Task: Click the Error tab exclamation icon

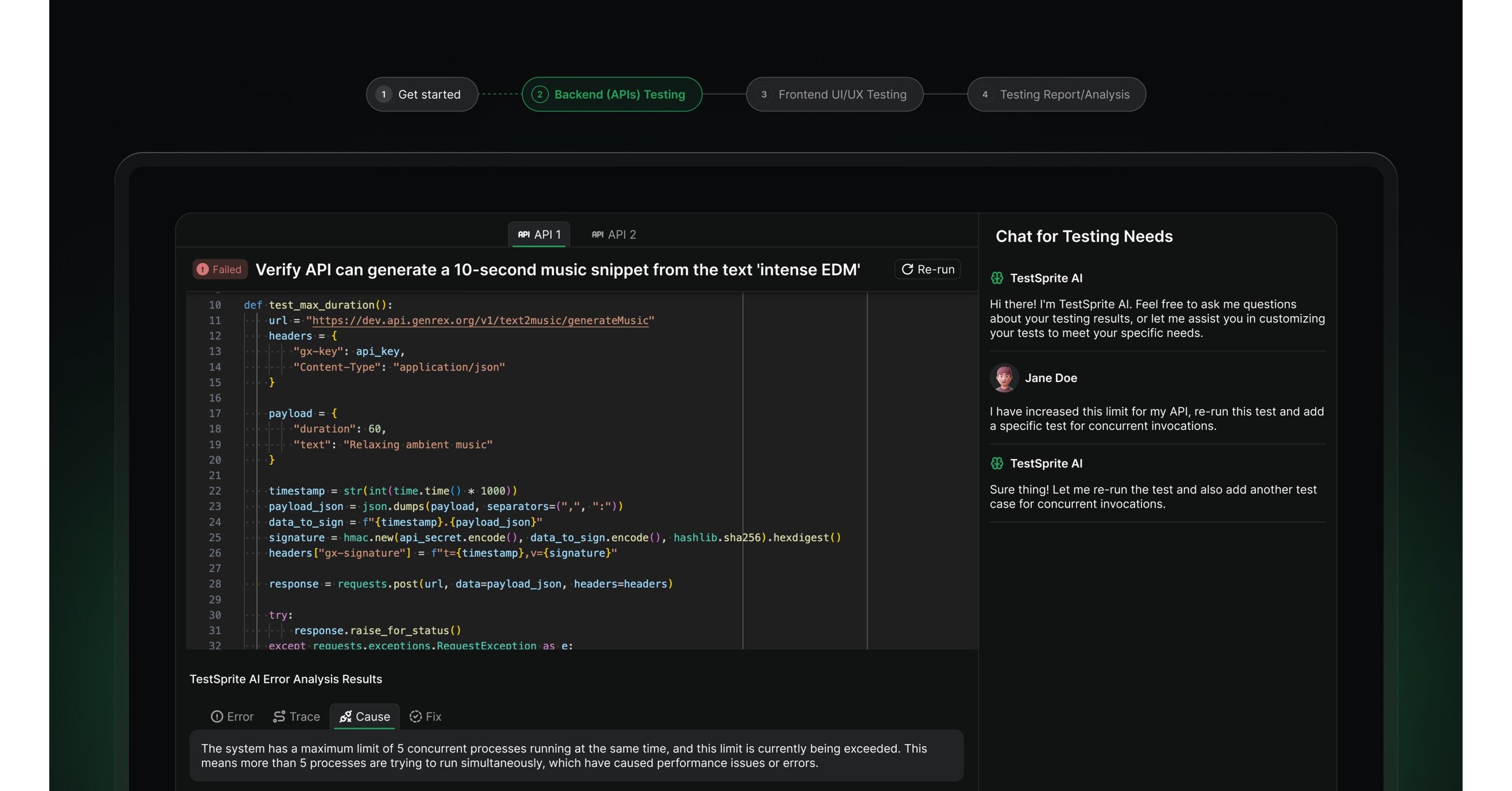Action: (x=217, y=717)
